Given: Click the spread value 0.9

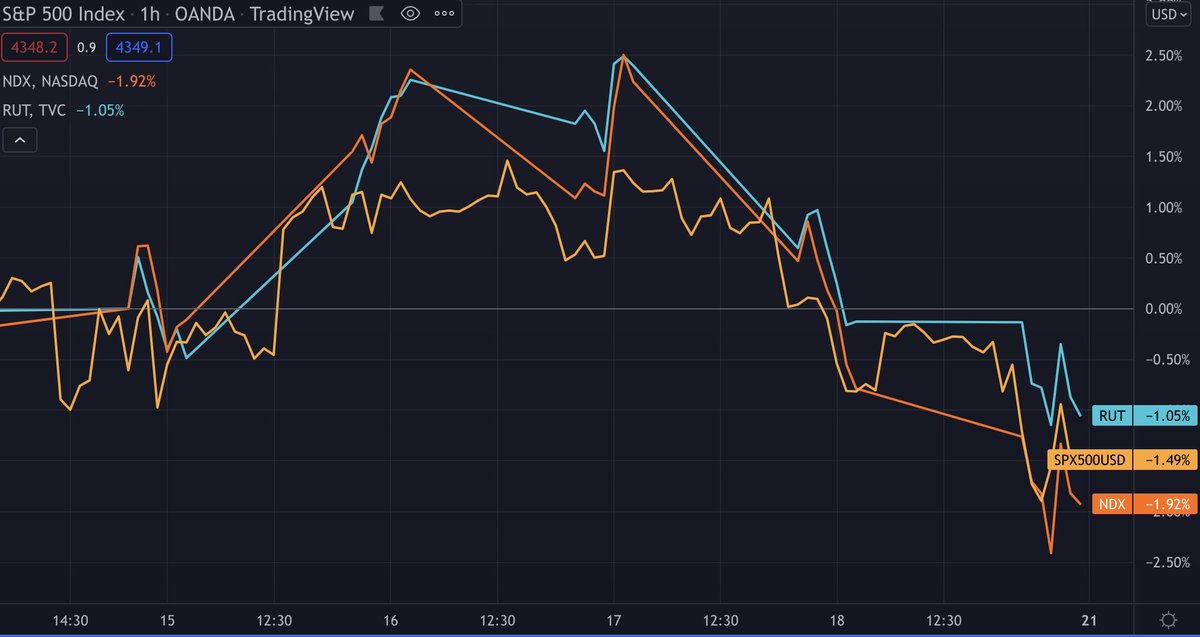Looking at the screenshot, I should click(85, 47).
